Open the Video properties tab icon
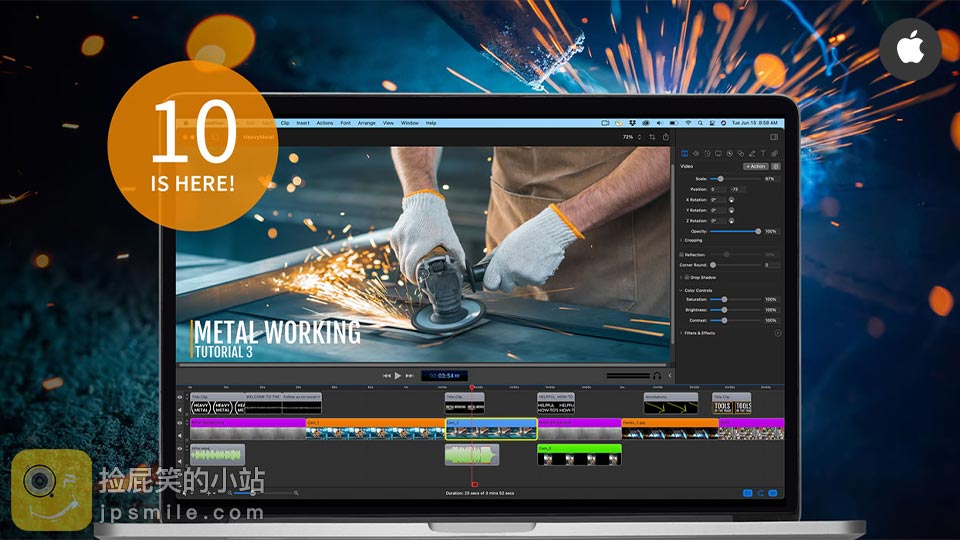Image resolution: width=960 pixels, height=540 pixels. (x=684, y=154)
